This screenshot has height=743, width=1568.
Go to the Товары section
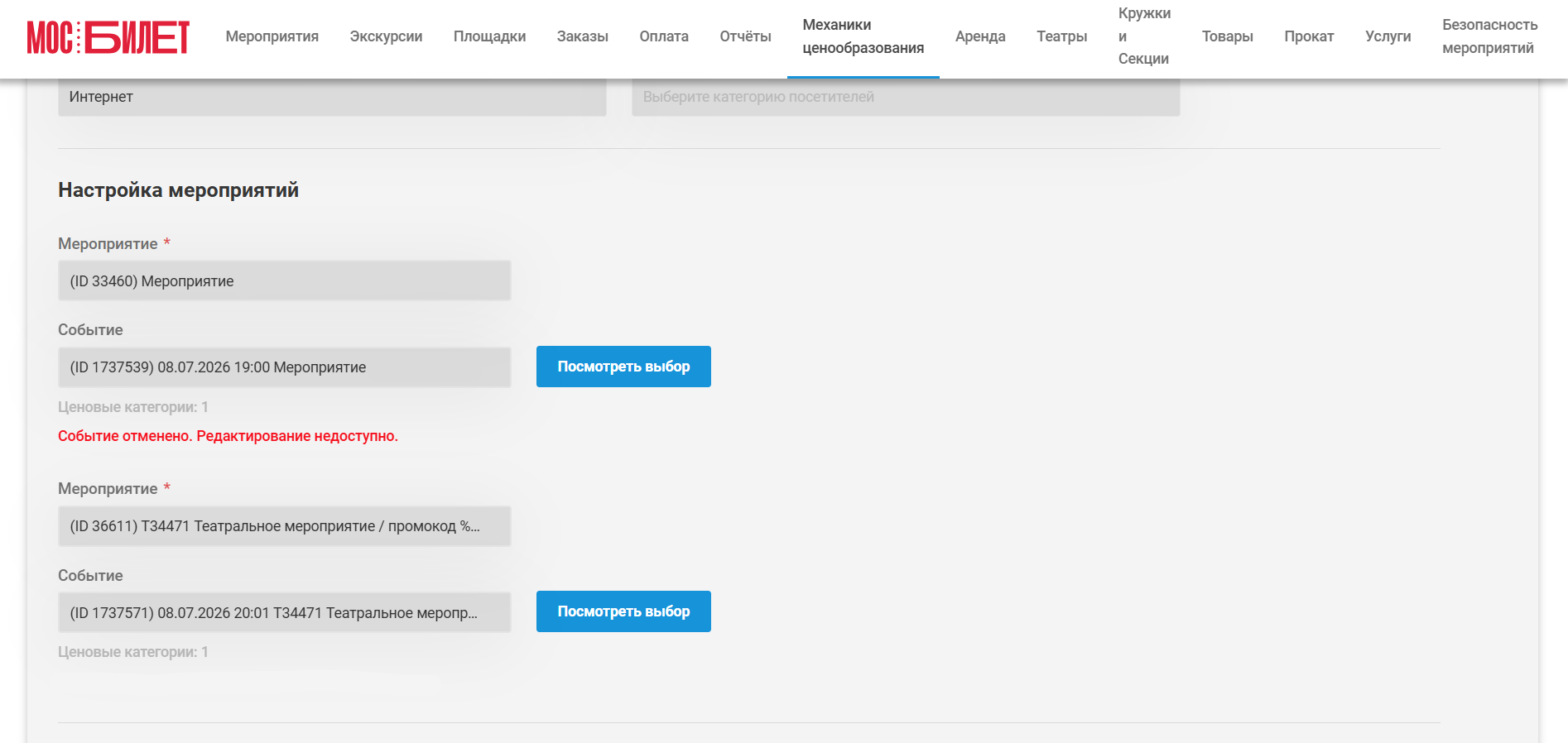coord(1228,36)
